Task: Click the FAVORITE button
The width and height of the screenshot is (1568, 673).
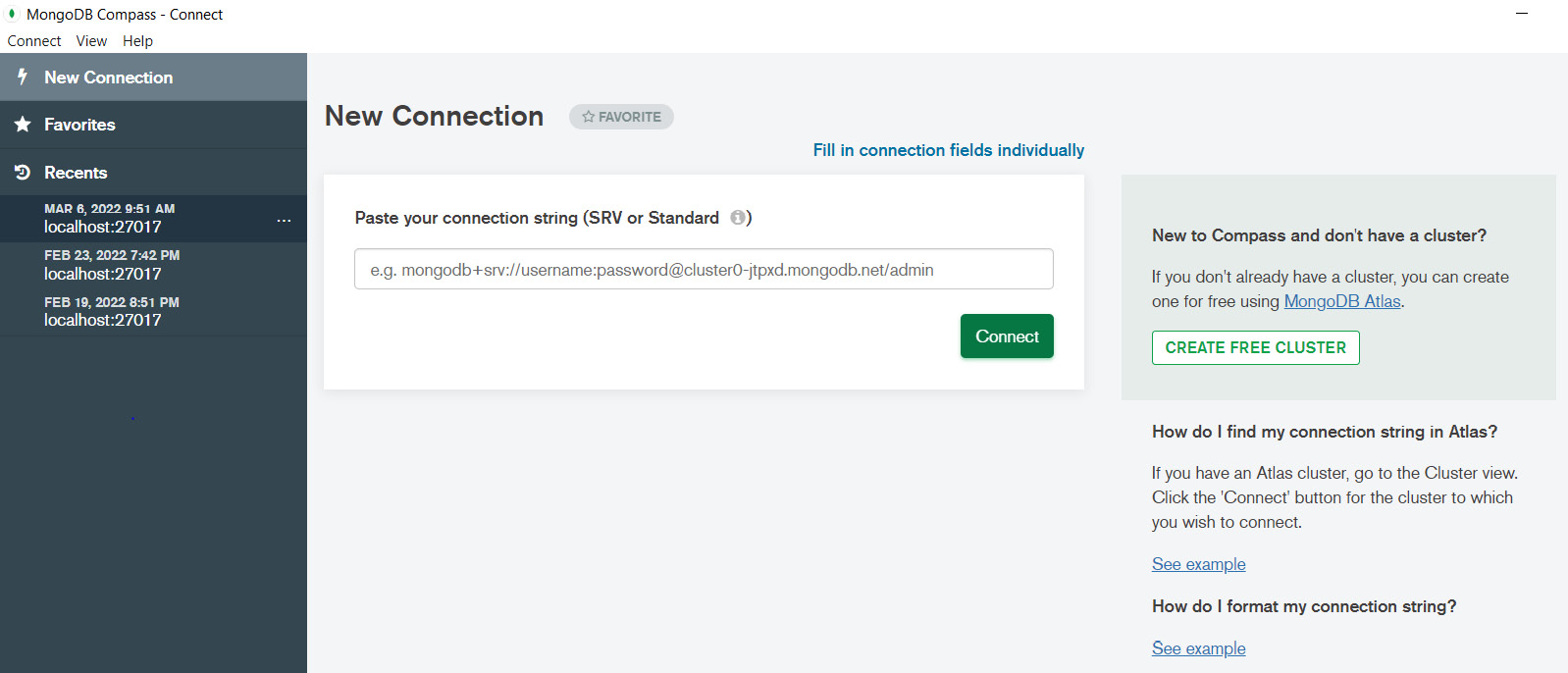Action: 620,116
